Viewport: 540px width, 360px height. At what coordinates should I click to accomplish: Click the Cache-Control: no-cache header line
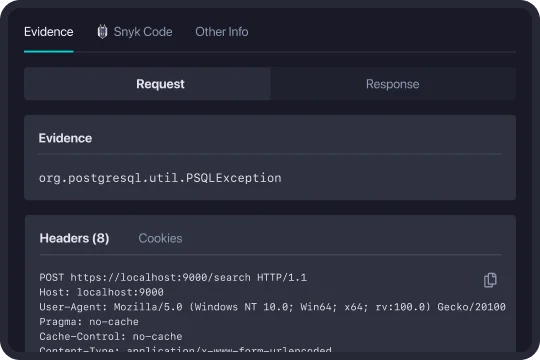click(x=111, y=336)
